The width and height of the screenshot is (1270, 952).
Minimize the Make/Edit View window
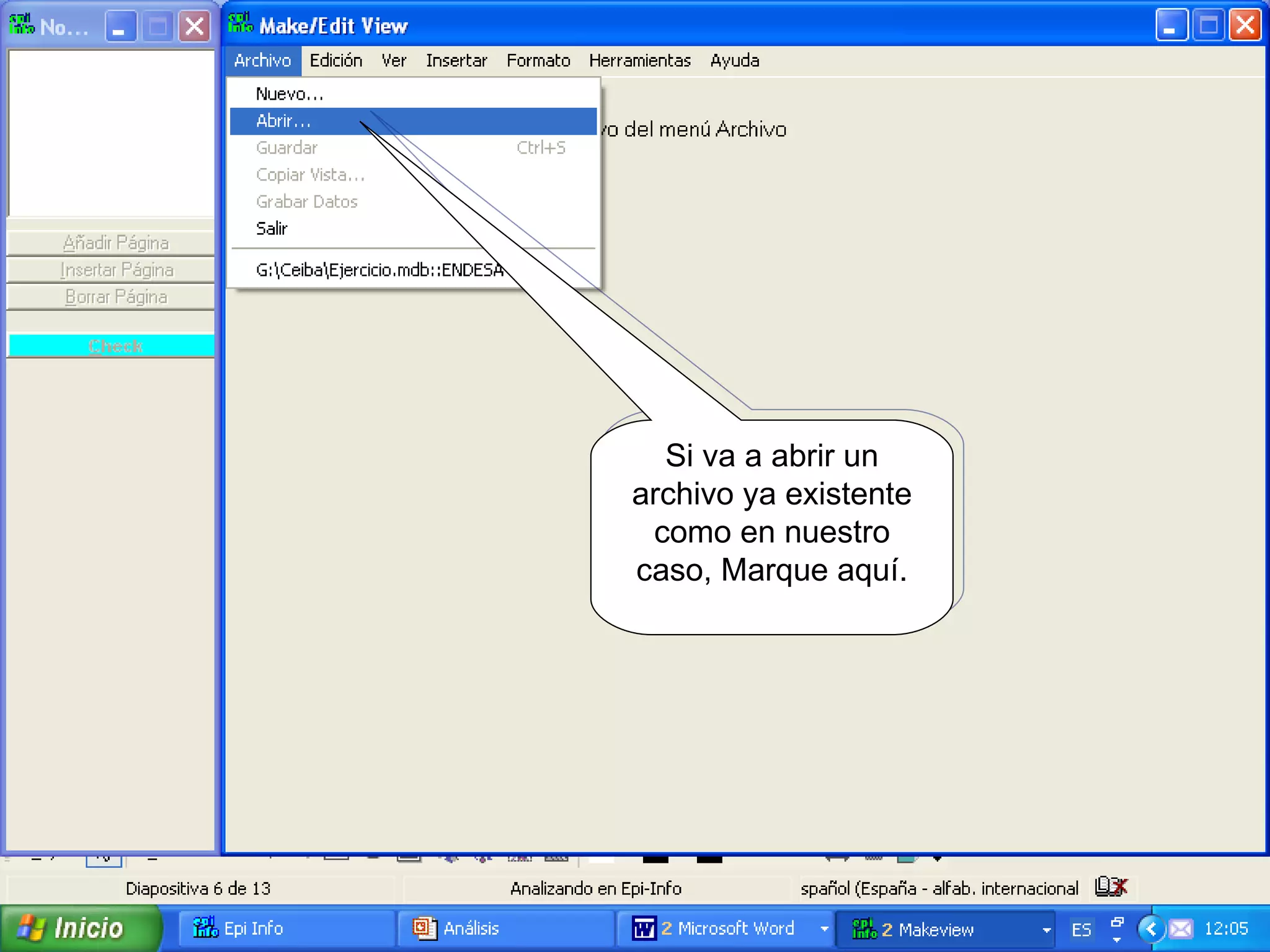tap(1171, 25)
